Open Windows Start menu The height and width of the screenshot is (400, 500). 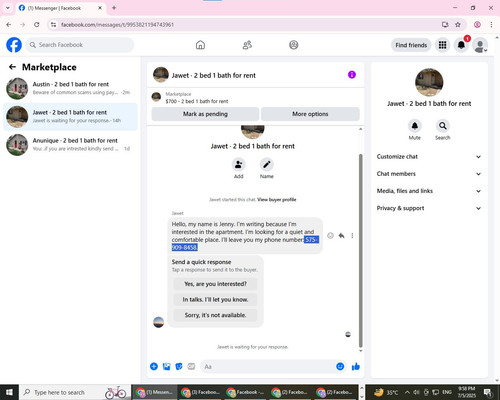click(9, 392)
